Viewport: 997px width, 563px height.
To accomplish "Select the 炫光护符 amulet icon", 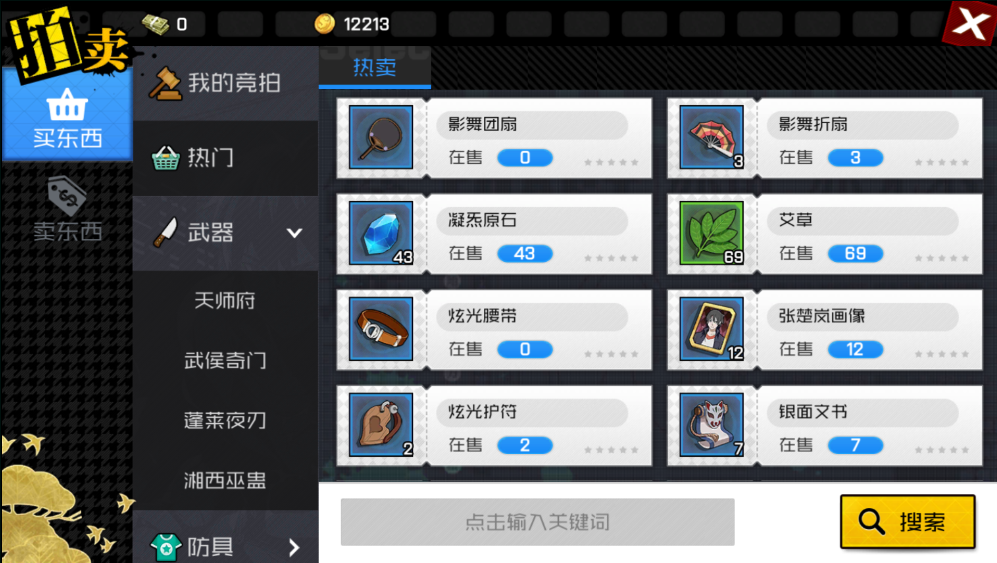I will (381, 424).
